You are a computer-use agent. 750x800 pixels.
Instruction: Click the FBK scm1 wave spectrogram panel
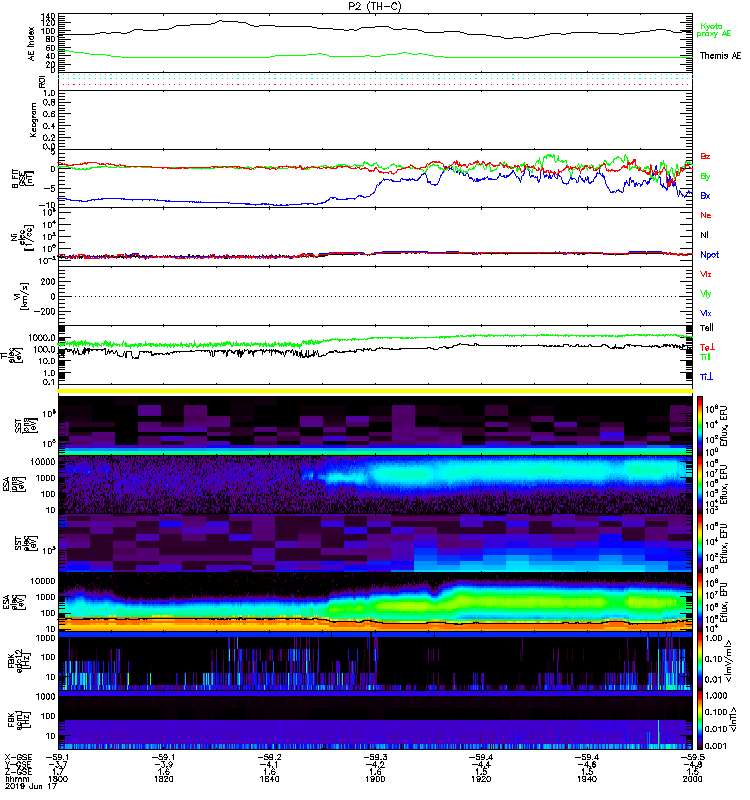[375, 720]
